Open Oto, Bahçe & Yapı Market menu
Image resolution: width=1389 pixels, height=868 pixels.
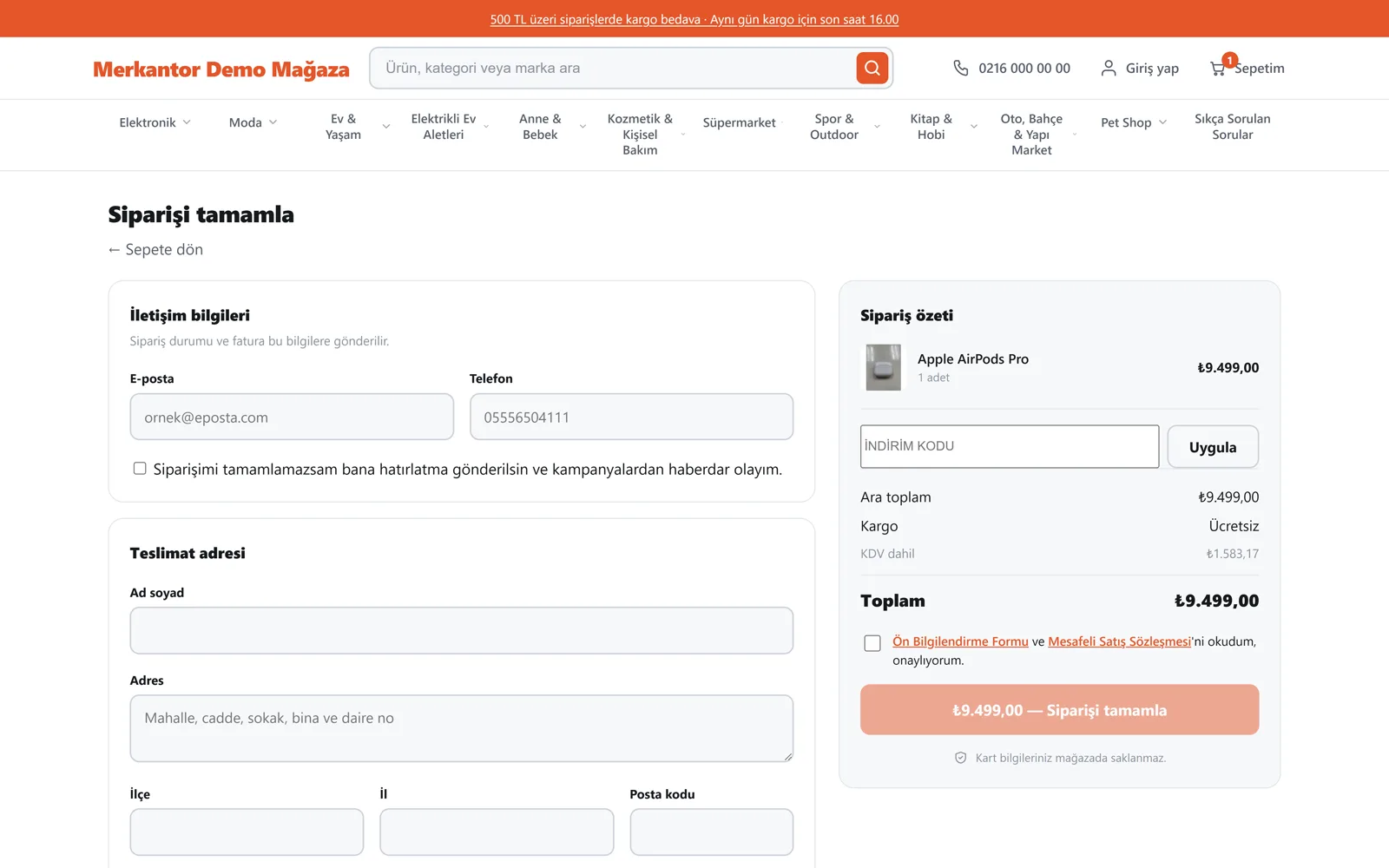pyautogui.click(x=1031, y=135)
